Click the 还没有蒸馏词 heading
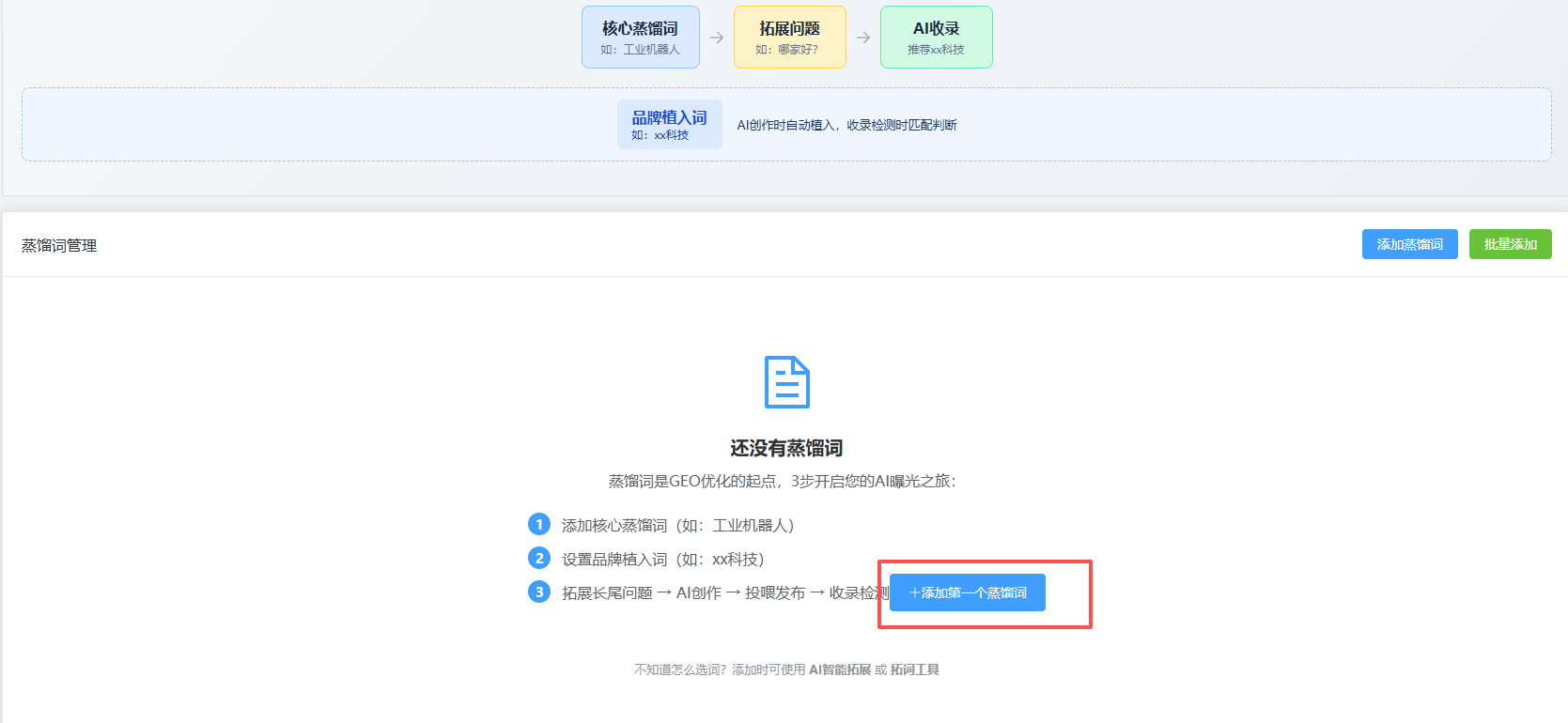 pos(786,448)
